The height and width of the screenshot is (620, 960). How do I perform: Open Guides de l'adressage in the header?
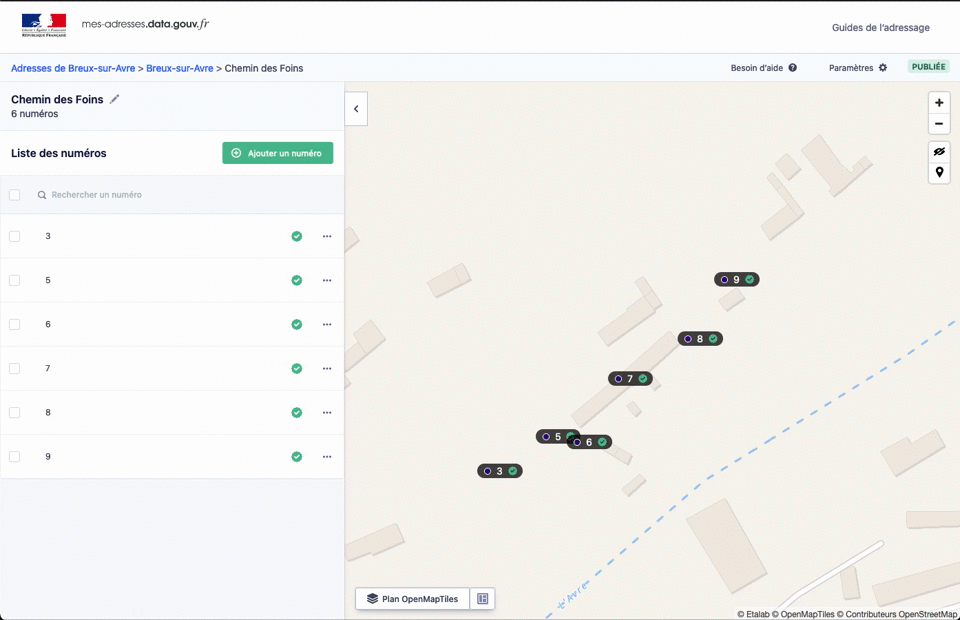[x=880, y=27]
